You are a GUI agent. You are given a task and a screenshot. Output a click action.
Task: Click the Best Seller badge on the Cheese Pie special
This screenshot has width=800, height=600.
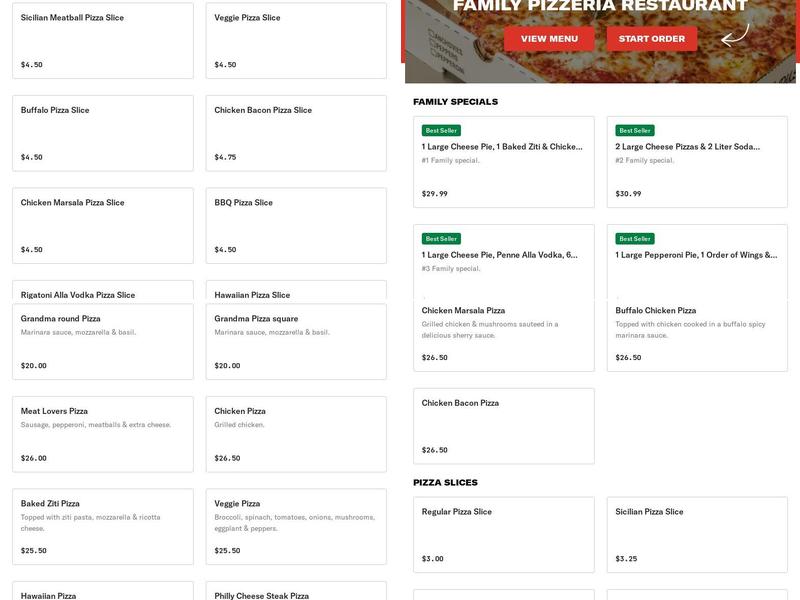[439, 129]
